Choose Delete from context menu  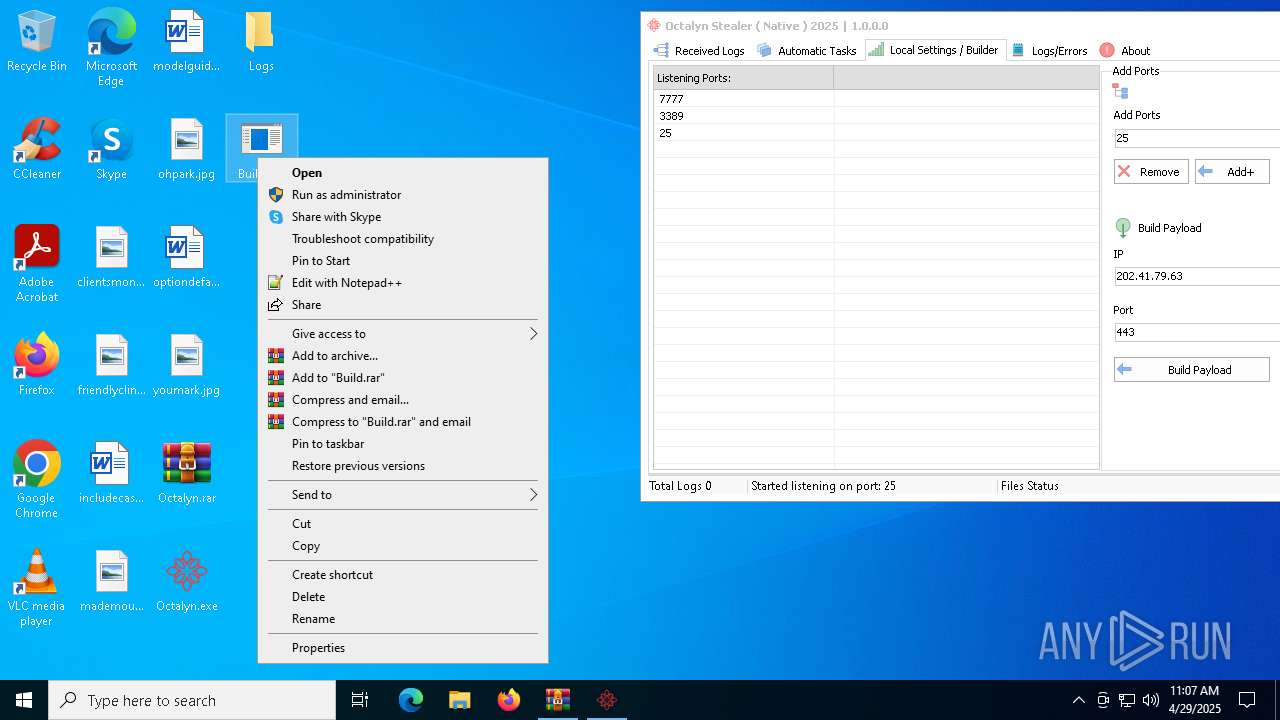(x=403, y=597)
